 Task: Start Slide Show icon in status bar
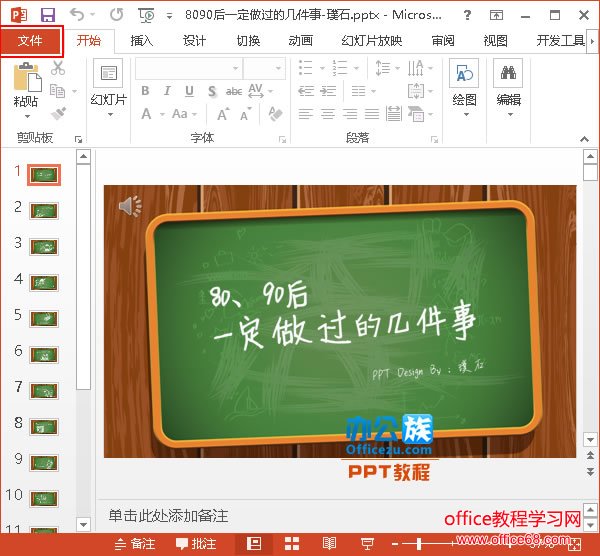tap(367, 543)
